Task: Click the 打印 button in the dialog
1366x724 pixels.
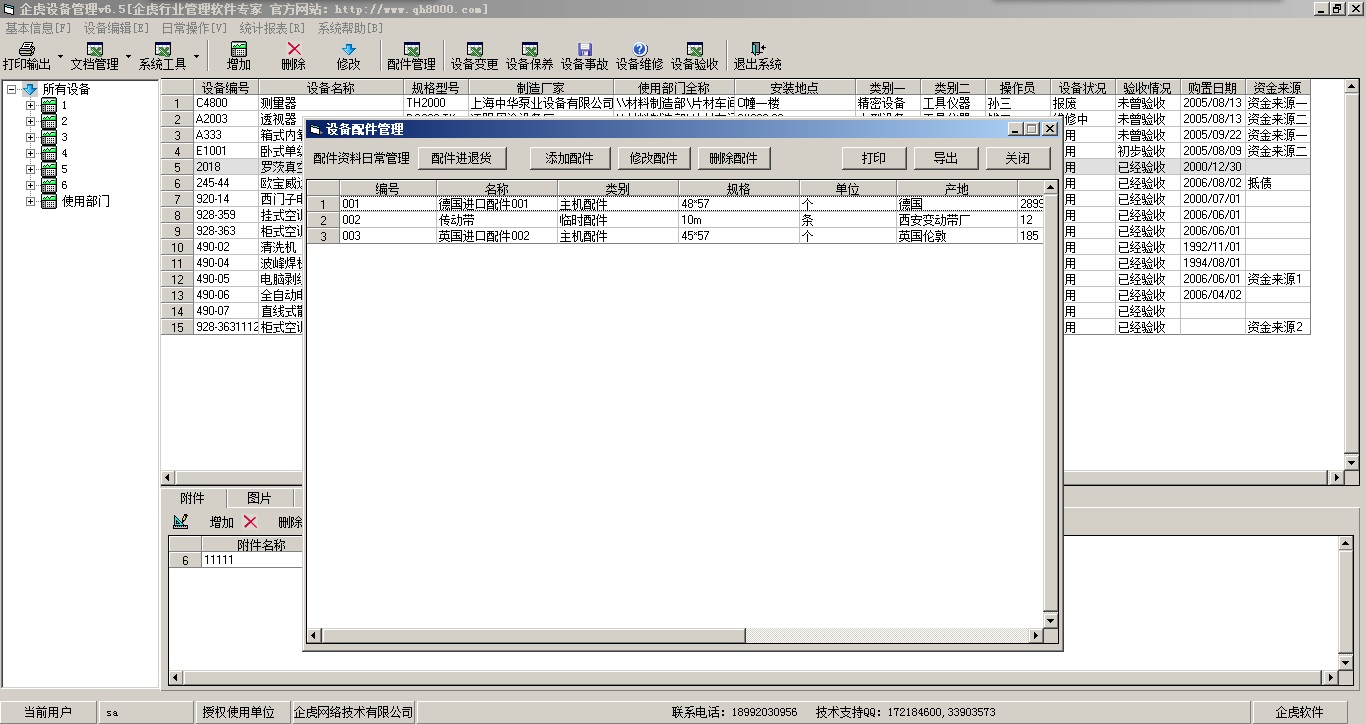Action: pos(873,158)
